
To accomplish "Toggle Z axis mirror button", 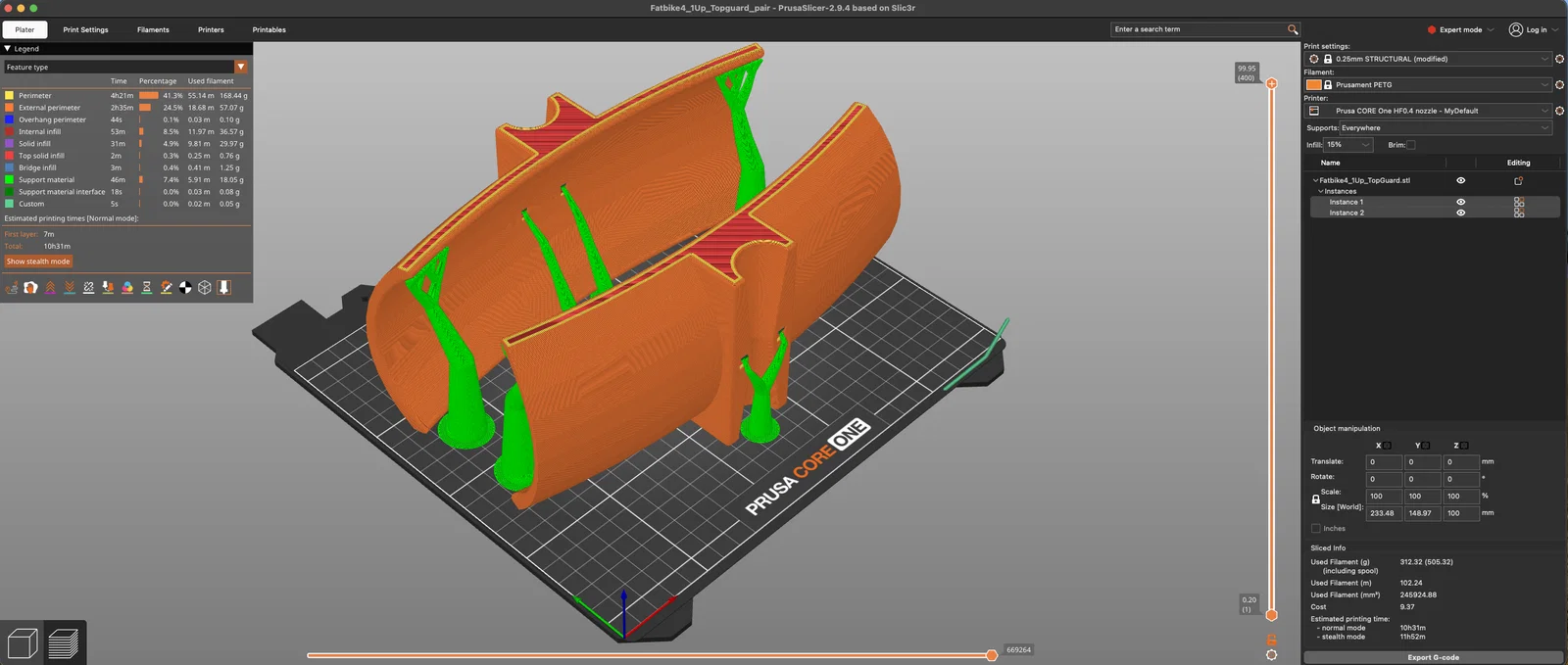I will 1464,446.
